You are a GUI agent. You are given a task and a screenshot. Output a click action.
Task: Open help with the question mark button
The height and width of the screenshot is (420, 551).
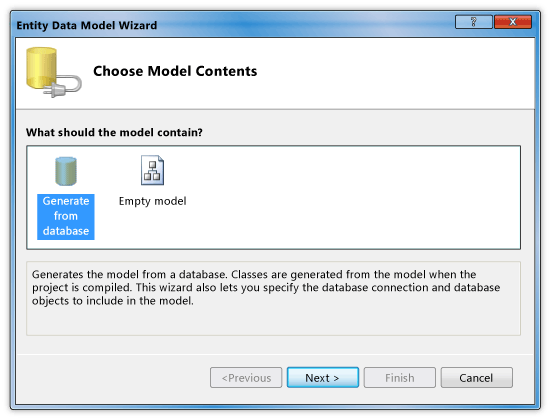point(473,22)
